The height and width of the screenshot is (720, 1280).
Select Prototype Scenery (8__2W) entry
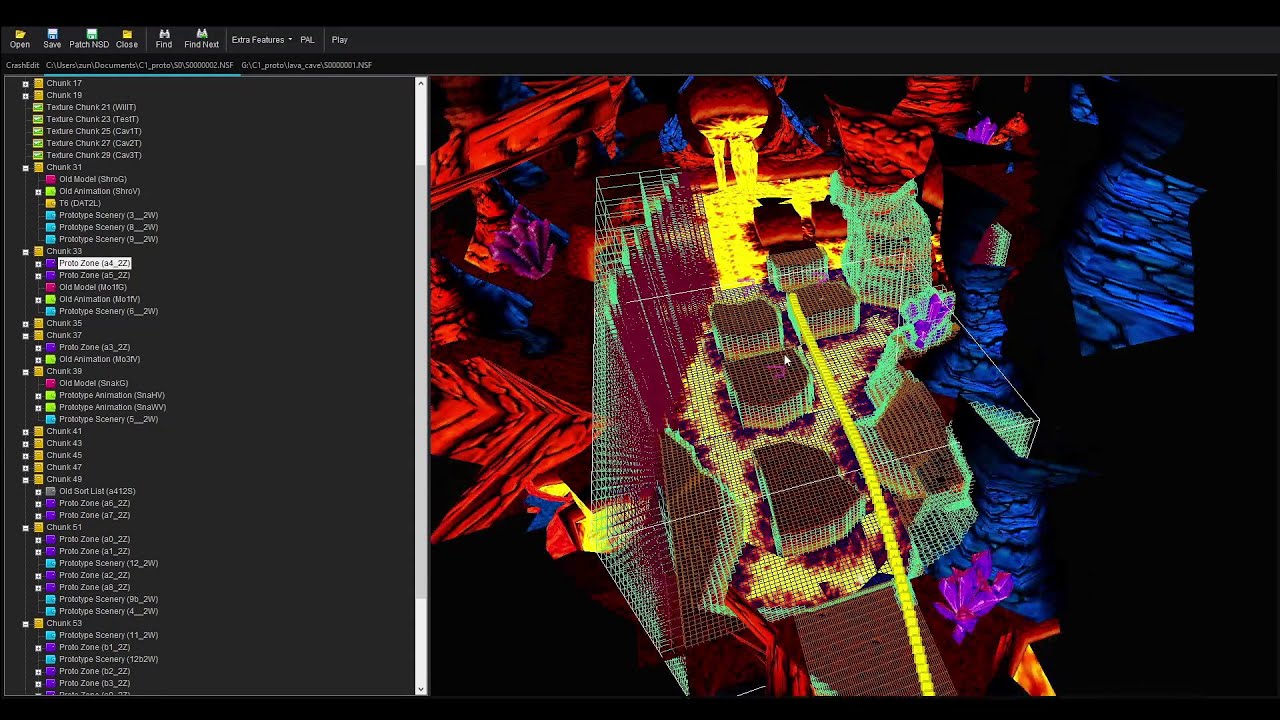click(x=108, y=227)
